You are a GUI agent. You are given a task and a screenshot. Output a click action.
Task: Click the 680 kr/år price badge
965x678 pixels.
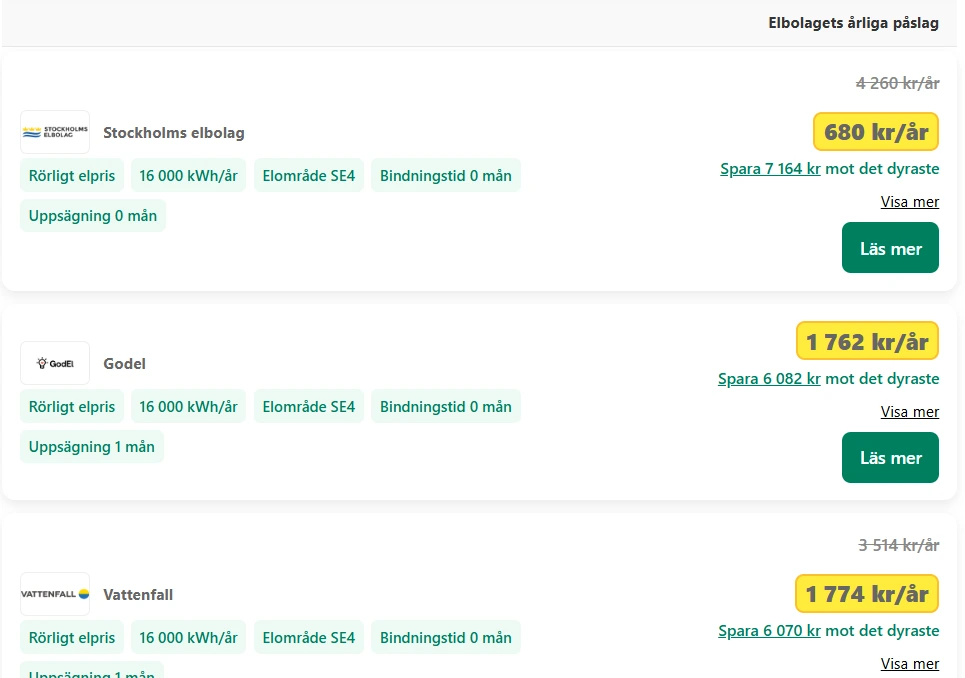tap(876, 131)
